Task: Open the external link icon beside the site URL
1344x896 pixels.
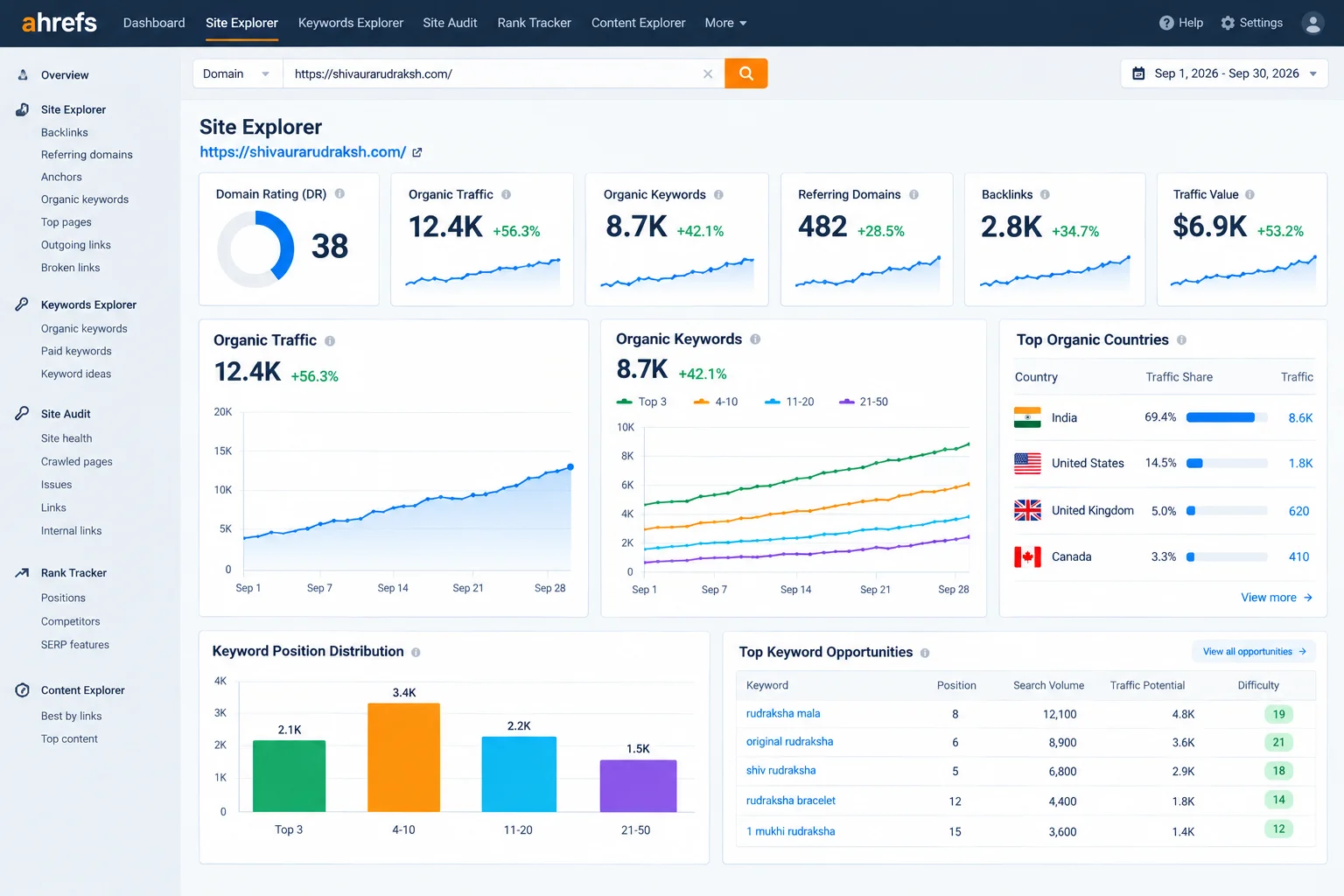Action: tap(417, 152)
